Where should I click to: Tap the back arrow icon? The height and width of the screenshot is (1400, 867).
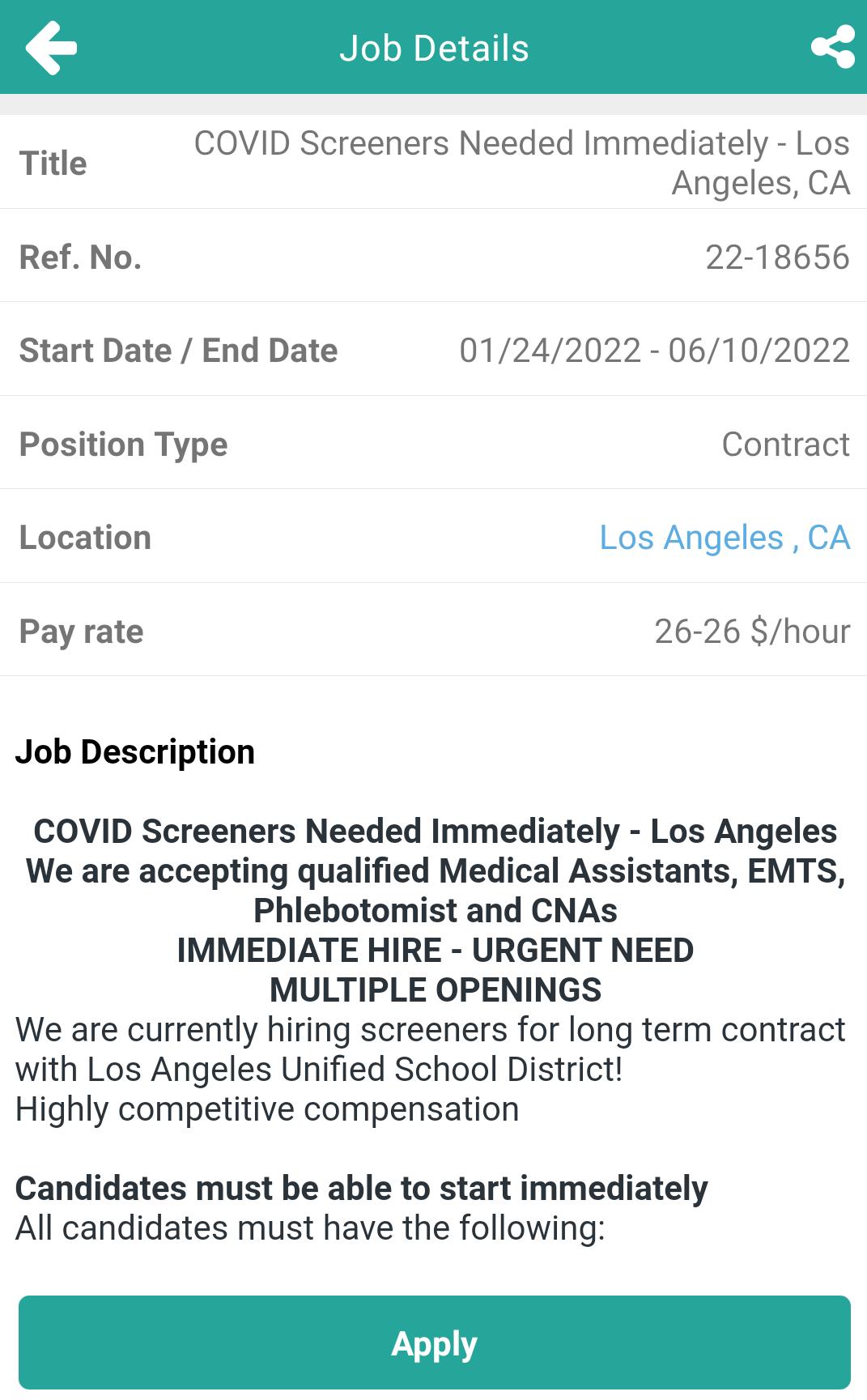(x=51, y=48)
